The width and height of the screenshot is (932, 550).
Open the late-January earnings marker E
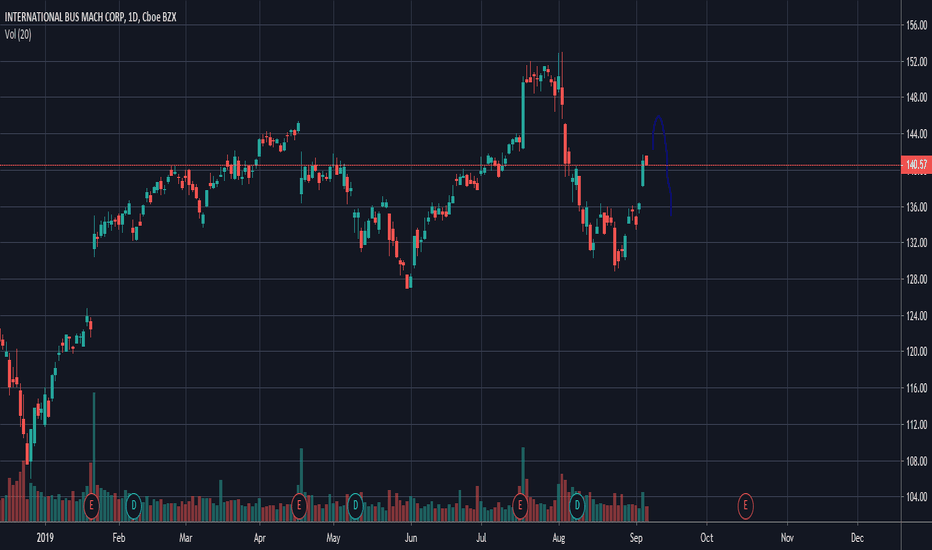pos(91,506)
